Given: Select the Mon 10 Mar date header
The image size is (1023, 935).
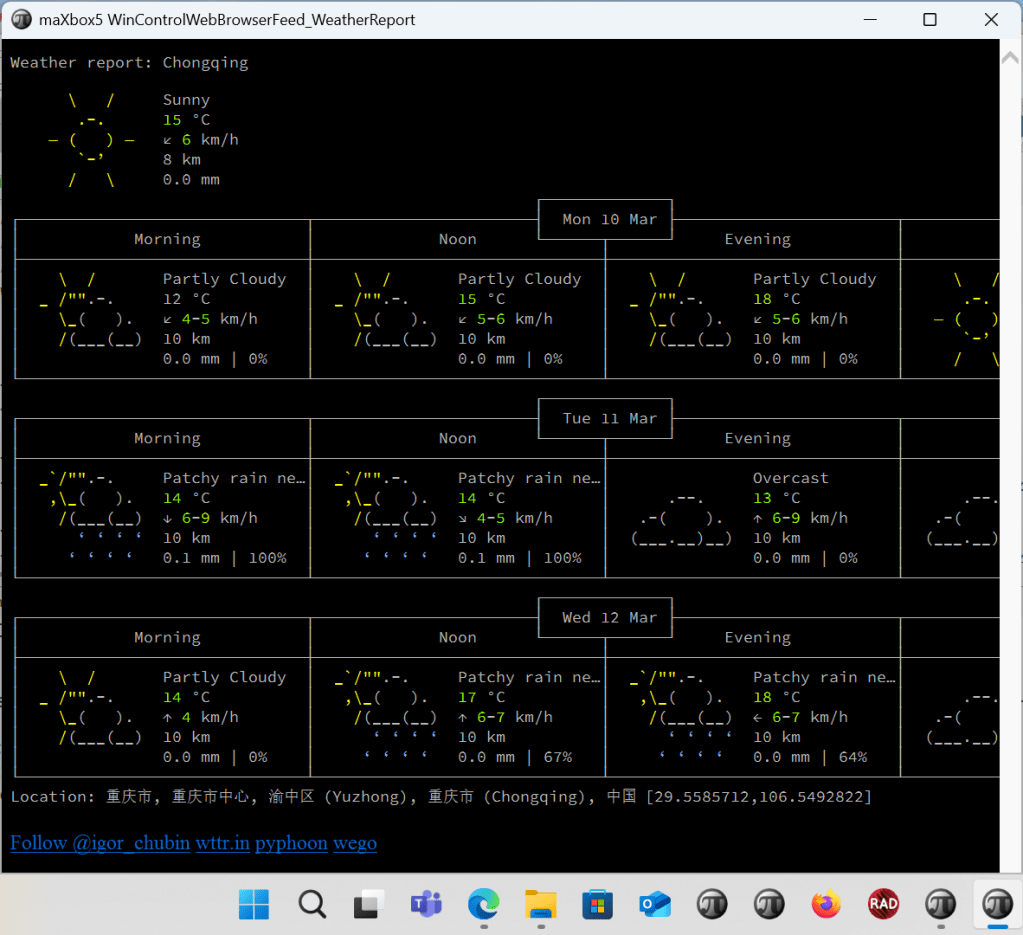Looking at the screenshot, I should point(604,220).
